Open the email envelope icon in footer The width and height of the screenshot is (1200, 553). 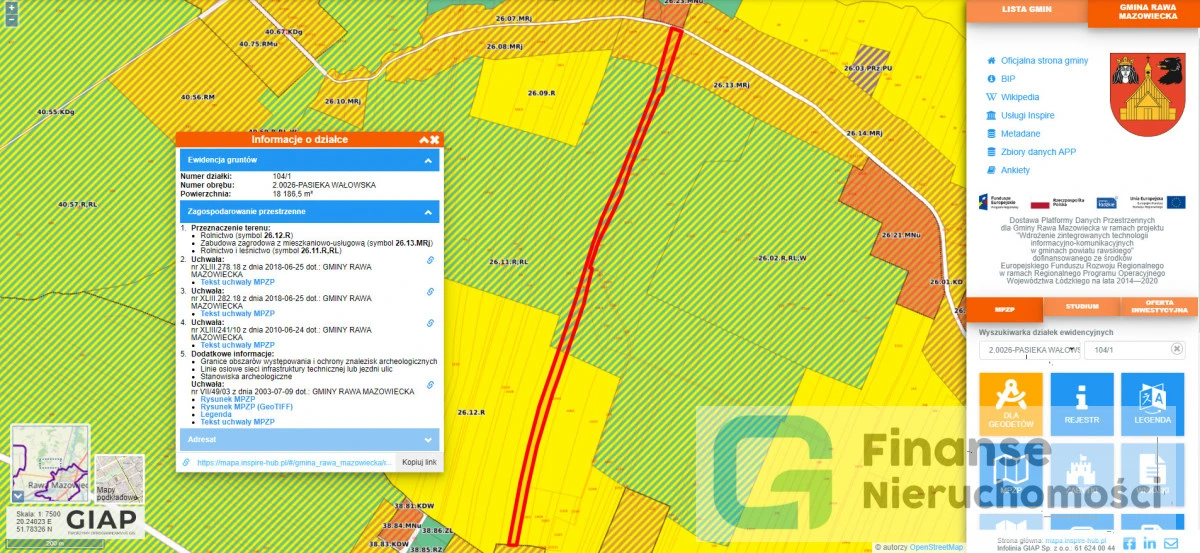(x=1171, y=543)
